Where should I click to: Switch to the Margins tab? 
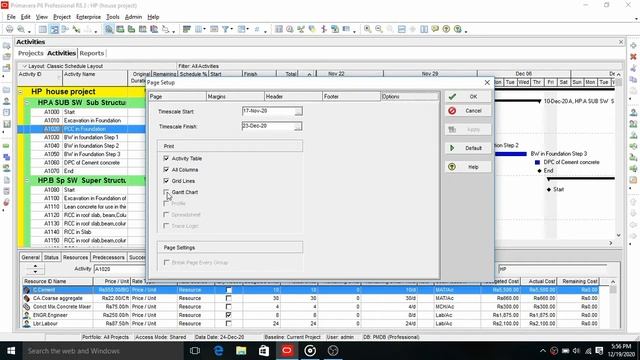235,96
